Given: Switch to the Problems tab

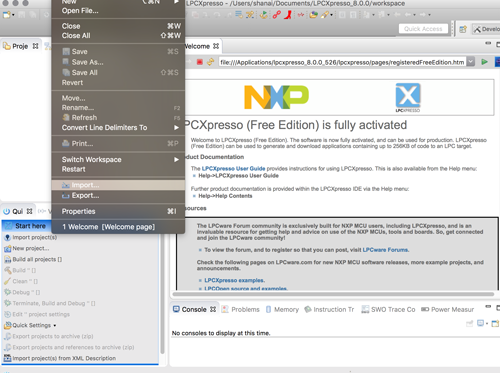Looking at the screenshot, I should pos(241,309).
